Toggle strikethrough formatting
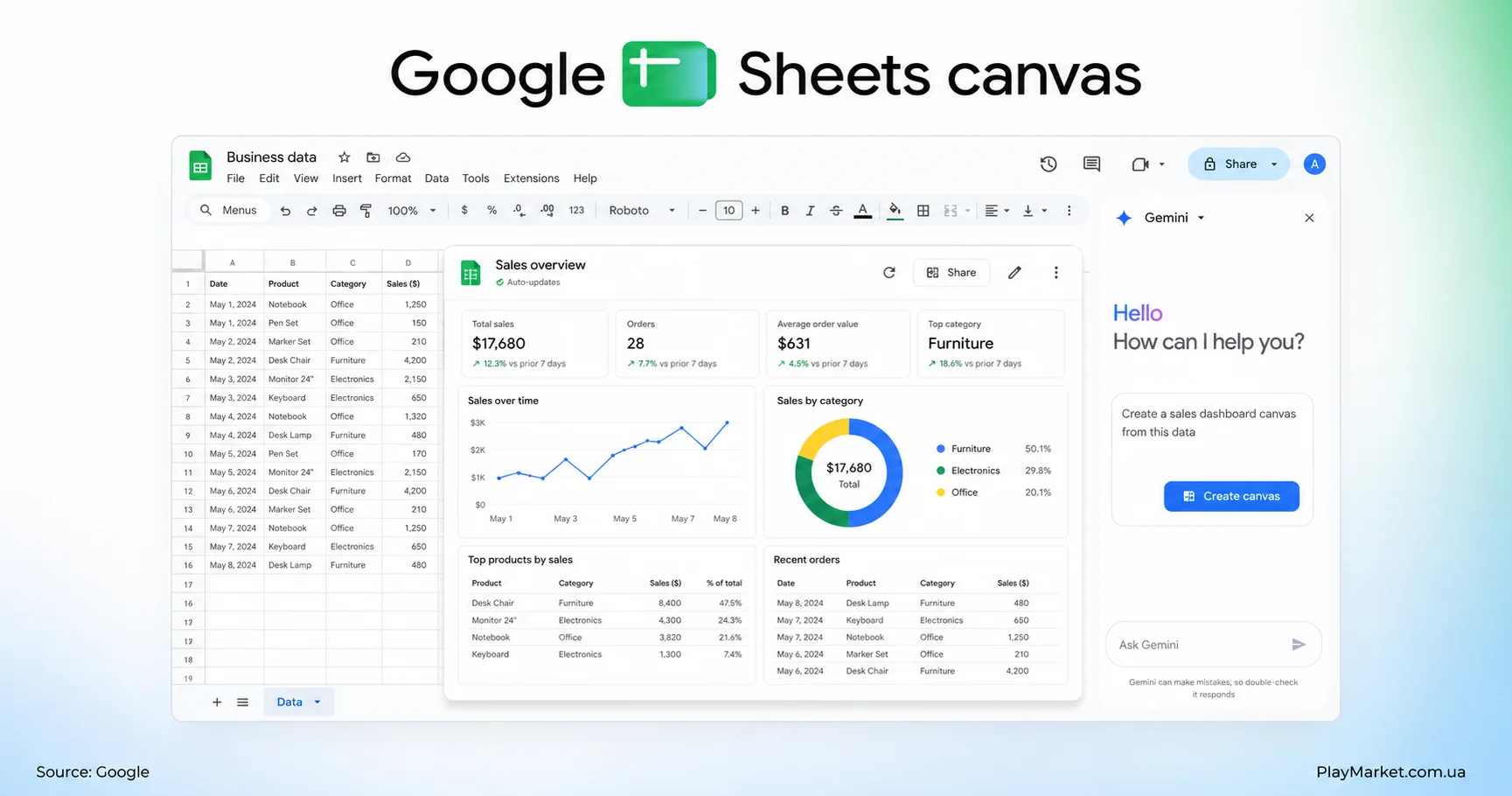 pyautogui.click(x=836, y=211)
